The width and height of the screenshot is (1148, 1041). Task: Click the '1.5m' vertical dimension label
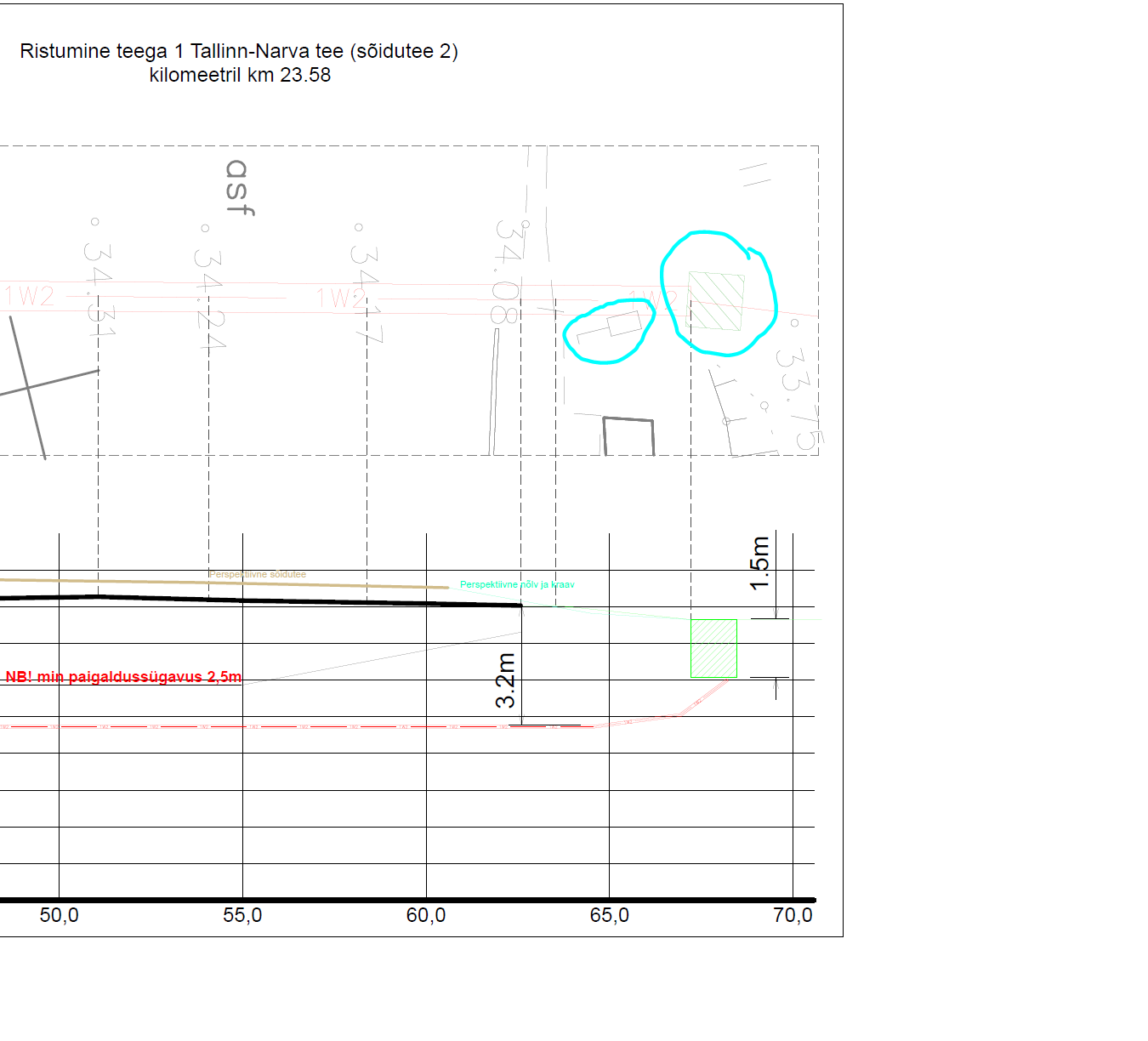[x=759, y=563]
